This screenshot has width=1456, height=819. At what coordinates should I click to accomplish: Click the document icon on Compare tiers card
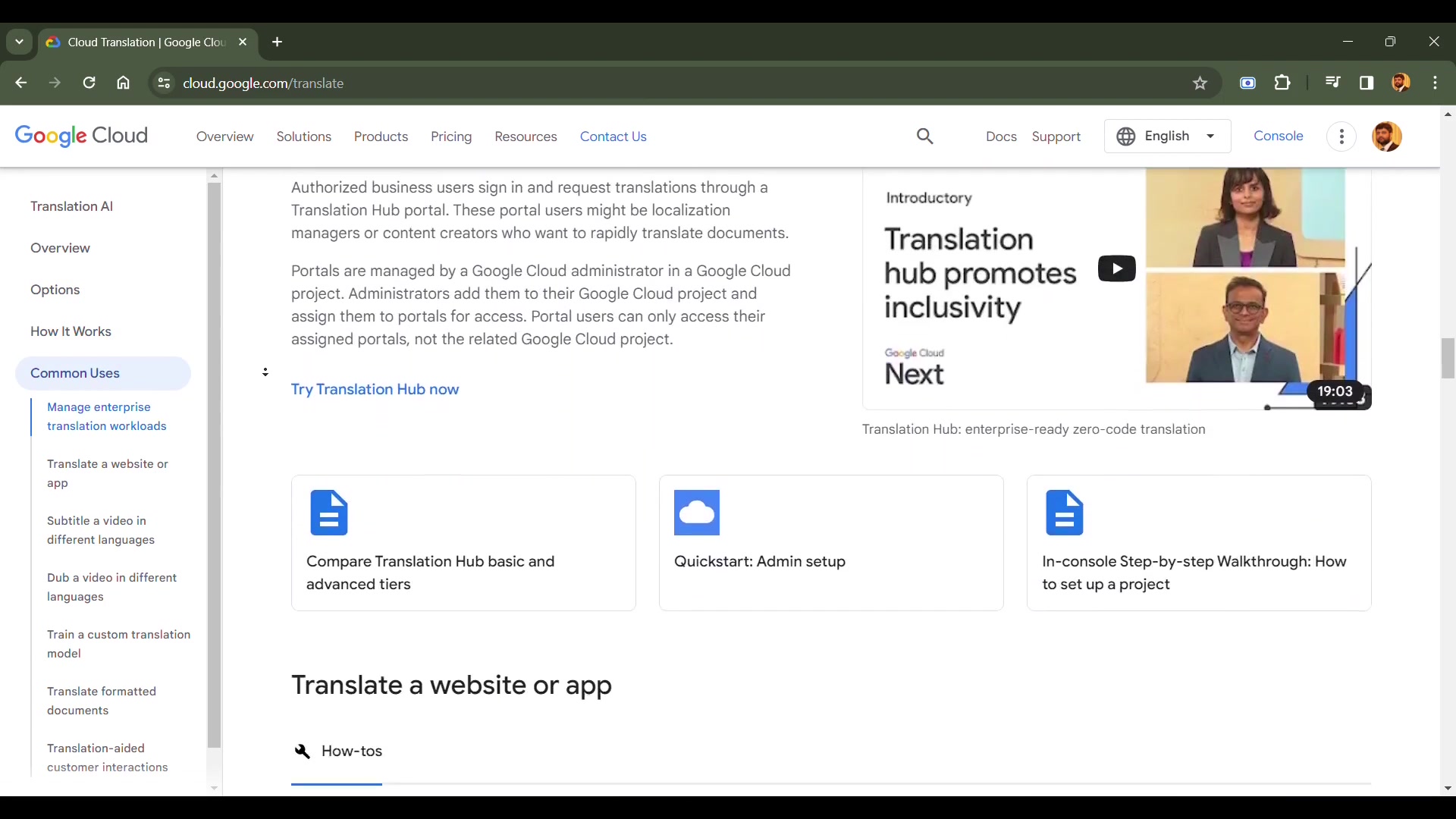tap(328, 512)
